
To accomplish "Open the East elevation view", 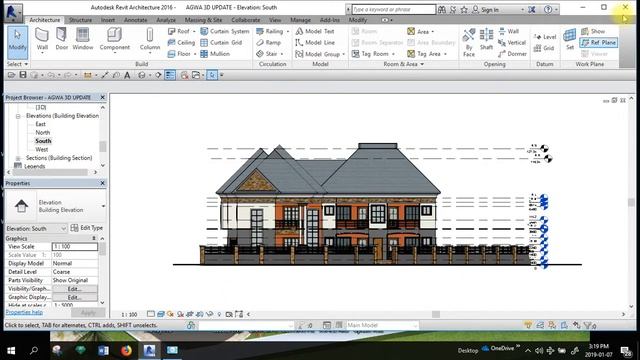I will point(40,124).
